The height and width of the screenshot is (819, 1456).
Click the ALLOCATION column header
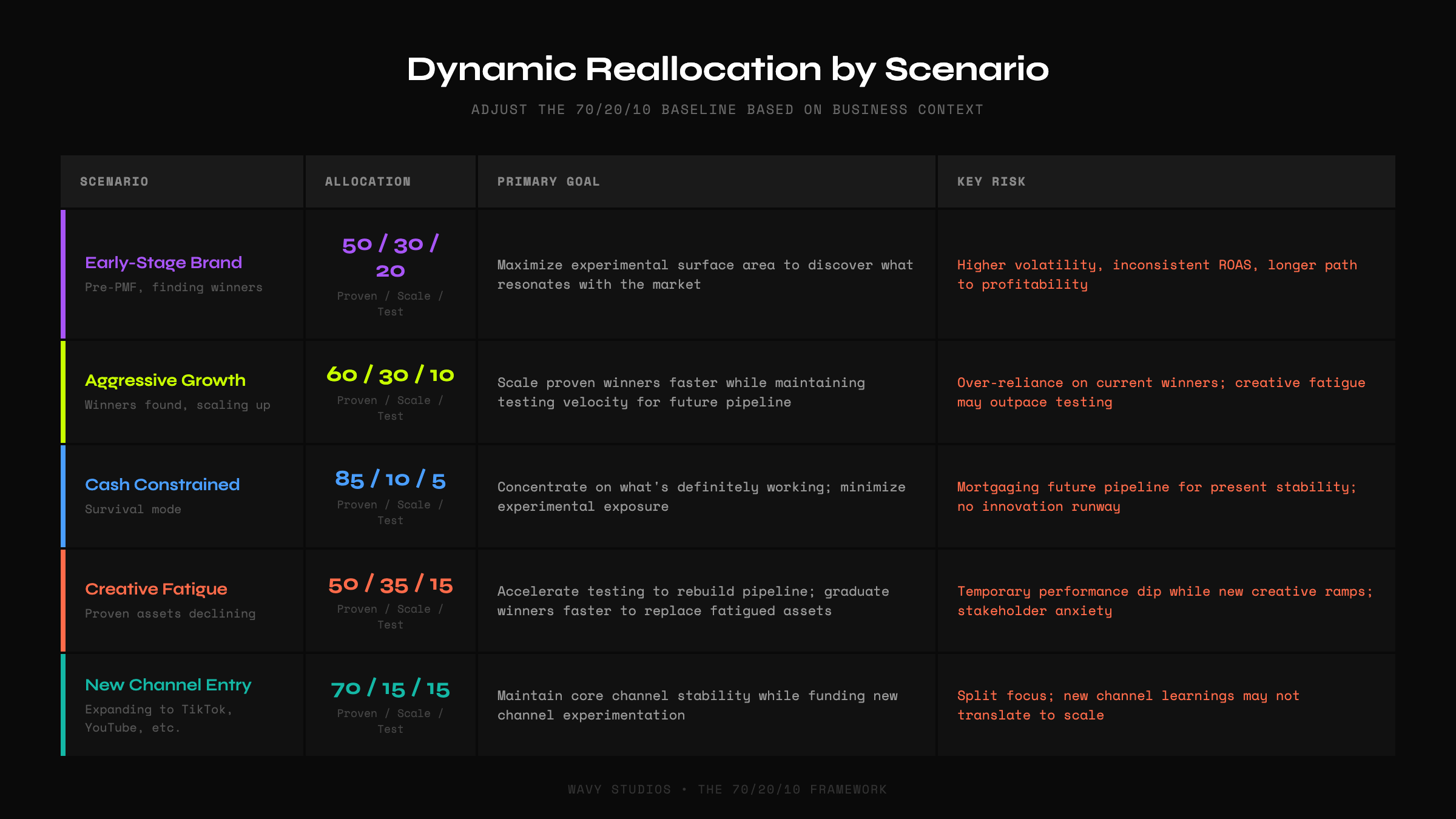coord(368,181)
